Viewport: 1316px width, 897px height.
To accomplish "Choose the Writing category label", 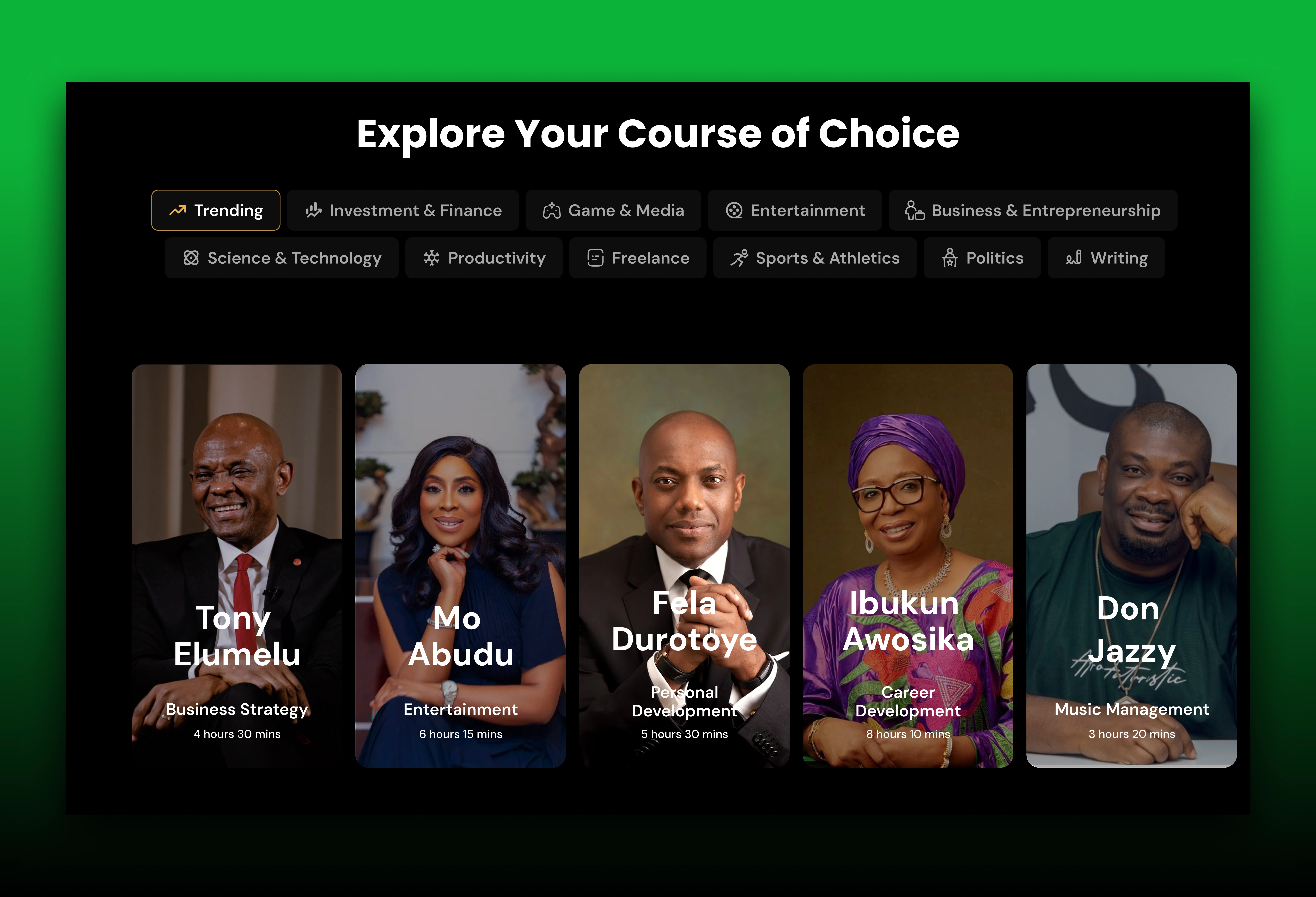I will 1119,258.
